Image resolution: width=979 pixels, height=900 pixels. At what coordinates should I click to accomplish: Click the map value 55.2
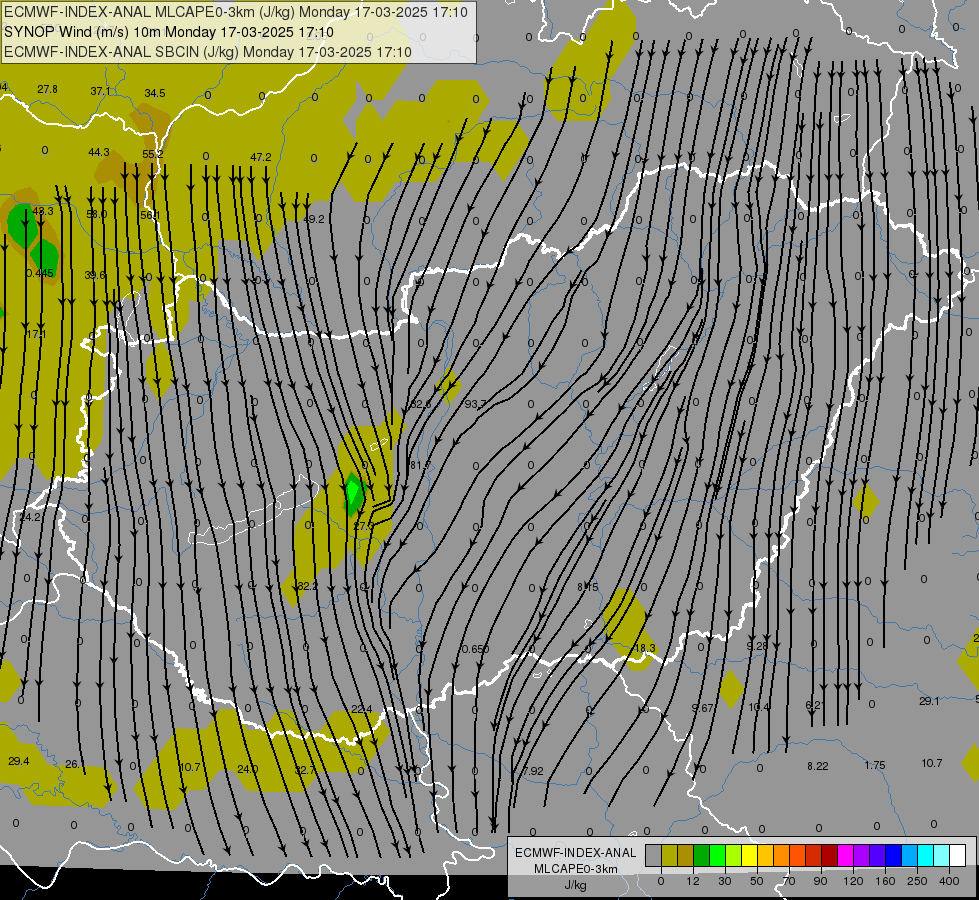(x=152, y=154)
